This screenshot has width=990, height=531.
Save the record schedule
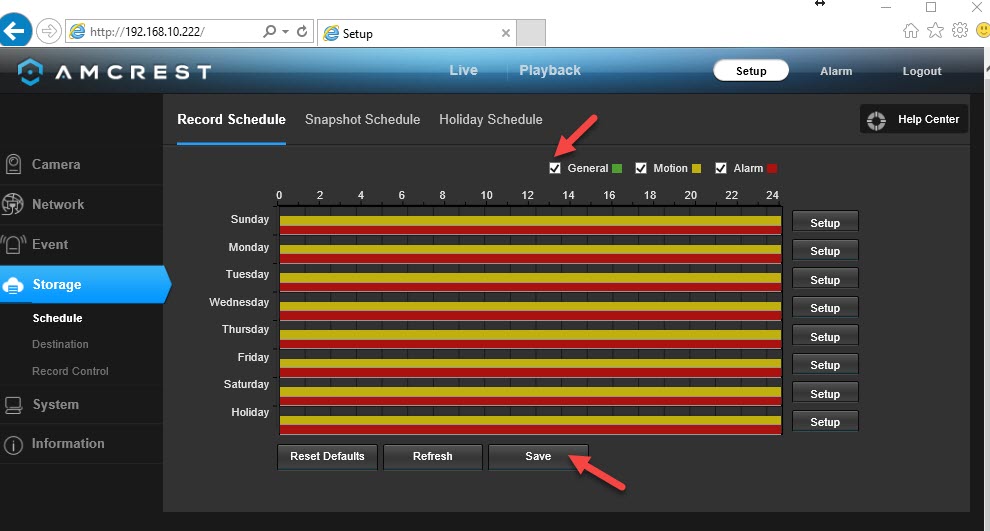pyautogui.click(x=538, y=456)
